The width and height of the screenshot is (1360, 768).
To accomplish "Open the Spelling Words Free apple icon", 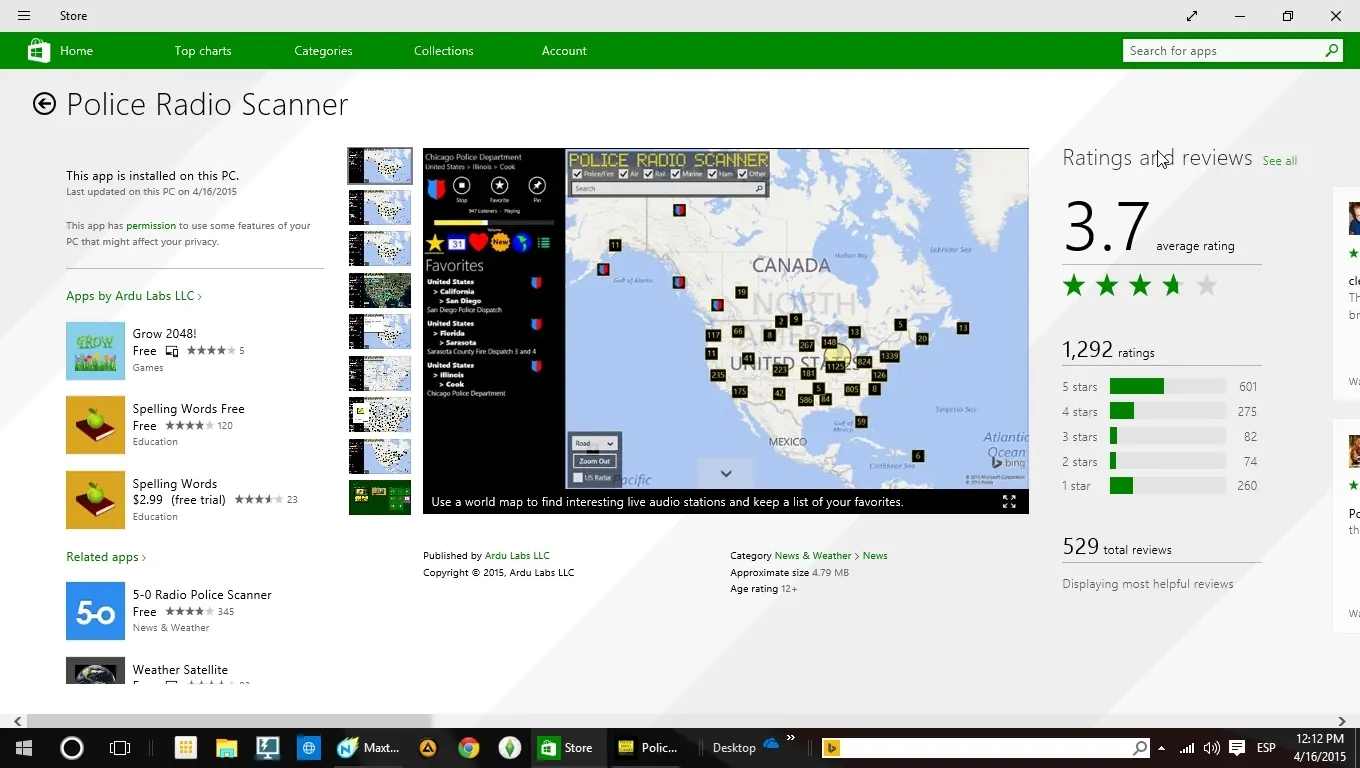I will click(x=95, y=425).
